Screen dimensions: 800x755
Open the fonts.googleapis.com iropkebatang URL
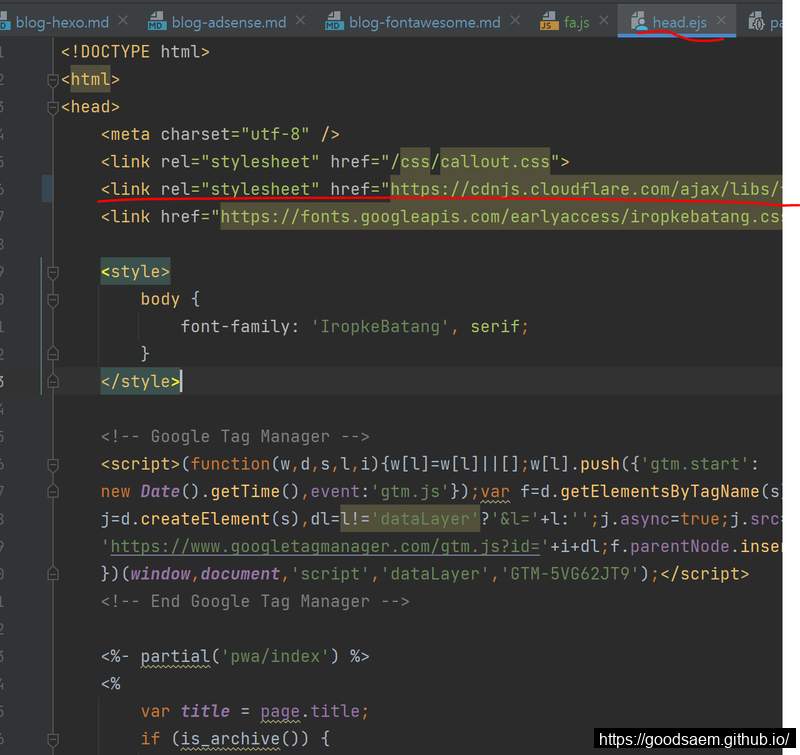click(x=501, y=217)
